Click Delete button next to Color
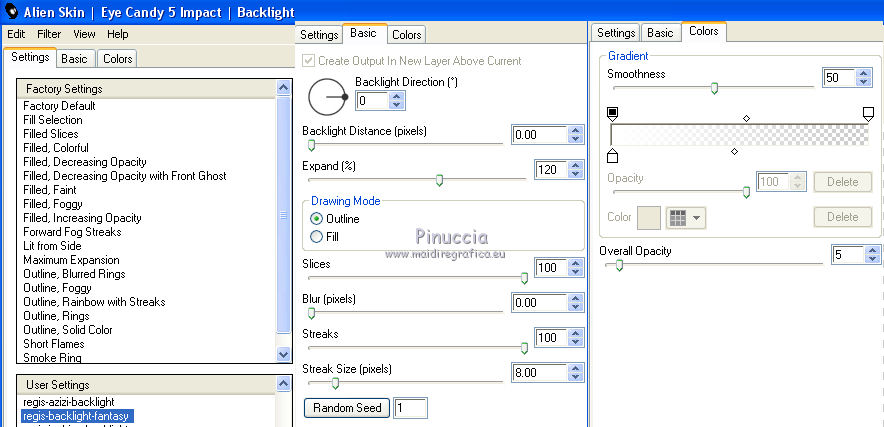Screen dimensions: 884x427 842,217
